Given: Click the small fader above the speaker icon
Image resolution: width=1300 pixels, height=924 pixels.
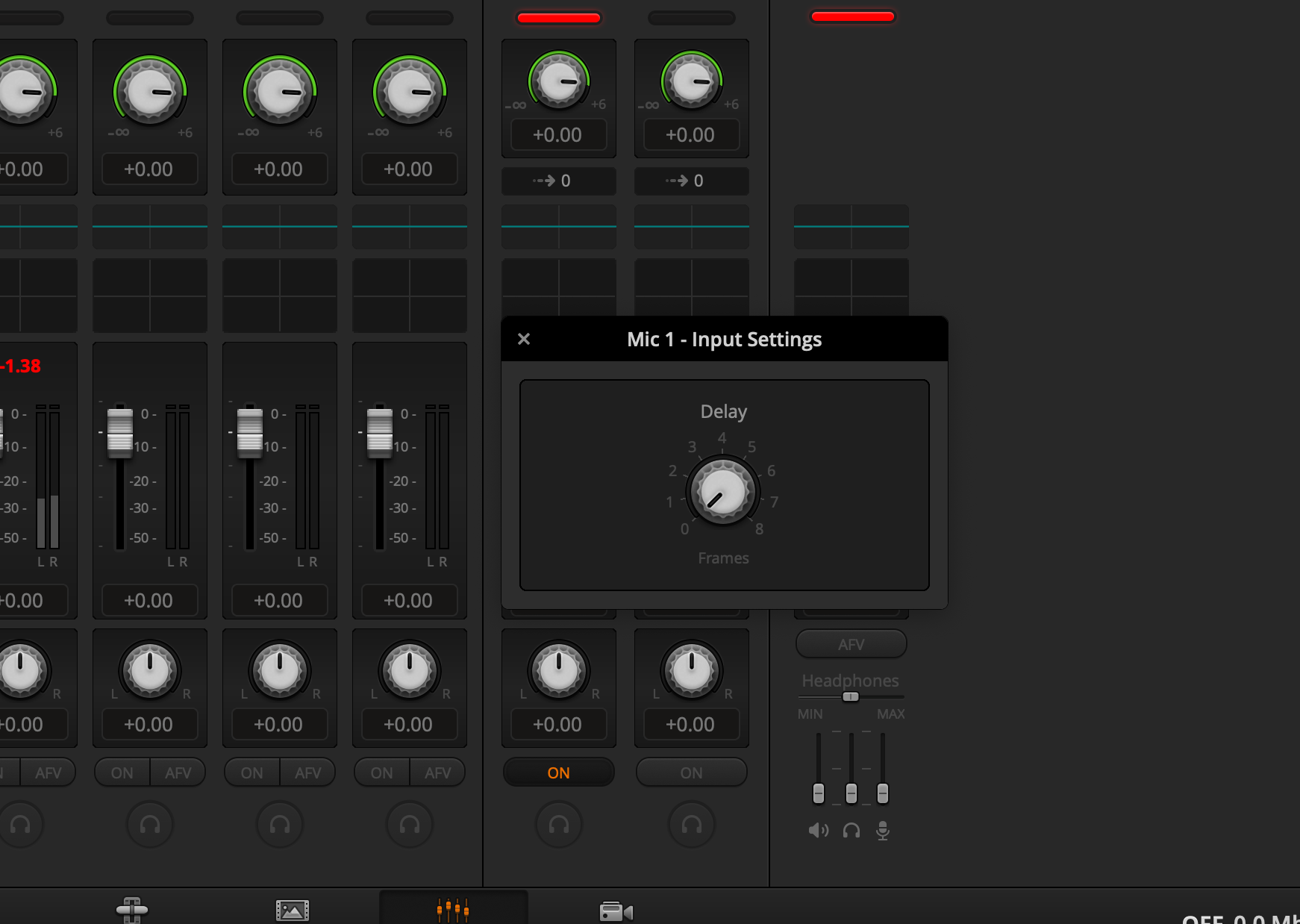Looking at the screenshot, I should pos(819,793).
